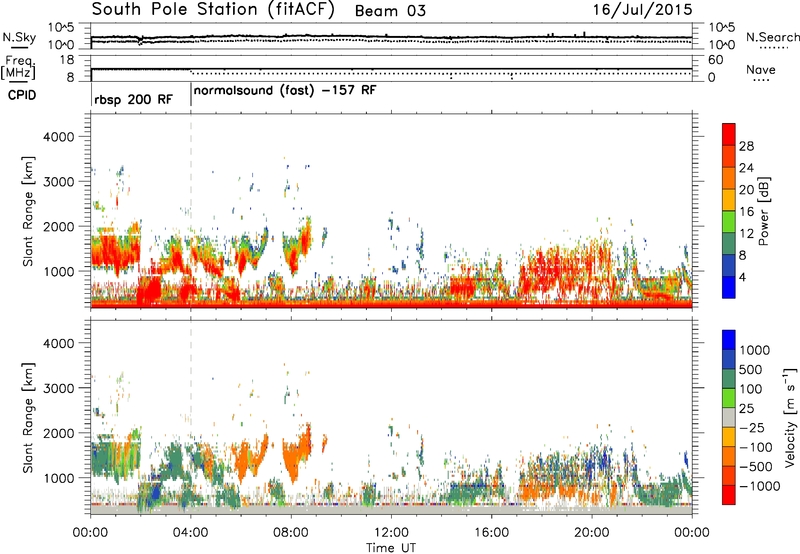The height and width of the screenshot is (554, 800).
Task: Click the 'South Pole Station (fitACF)' title
Action: click(x=213, y=9)
